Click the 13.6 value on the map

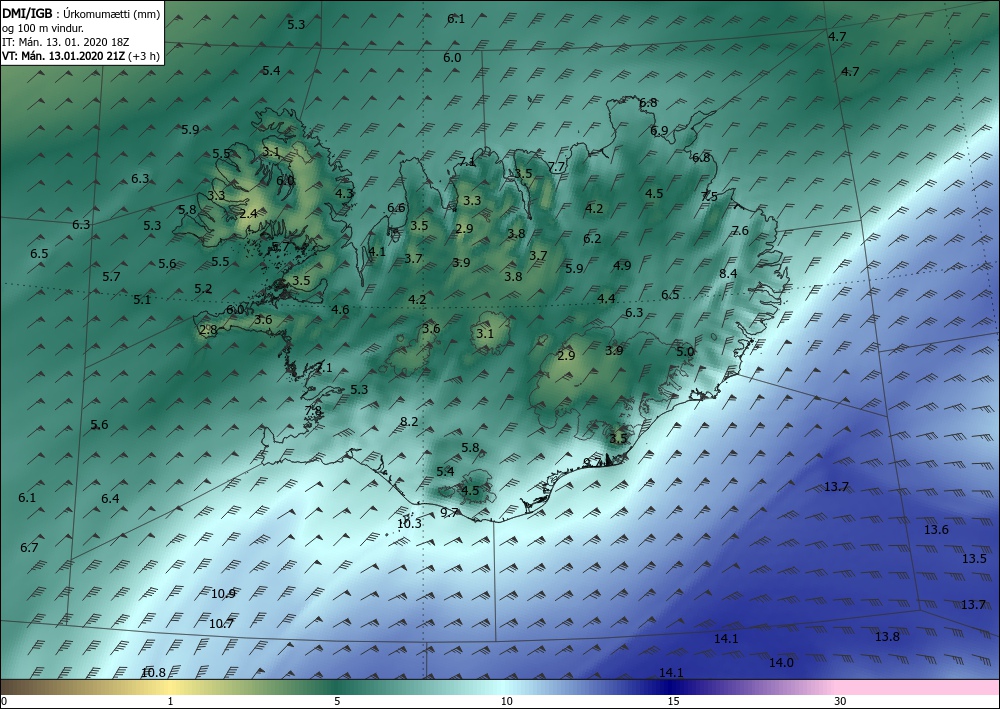tap(936, 530)
